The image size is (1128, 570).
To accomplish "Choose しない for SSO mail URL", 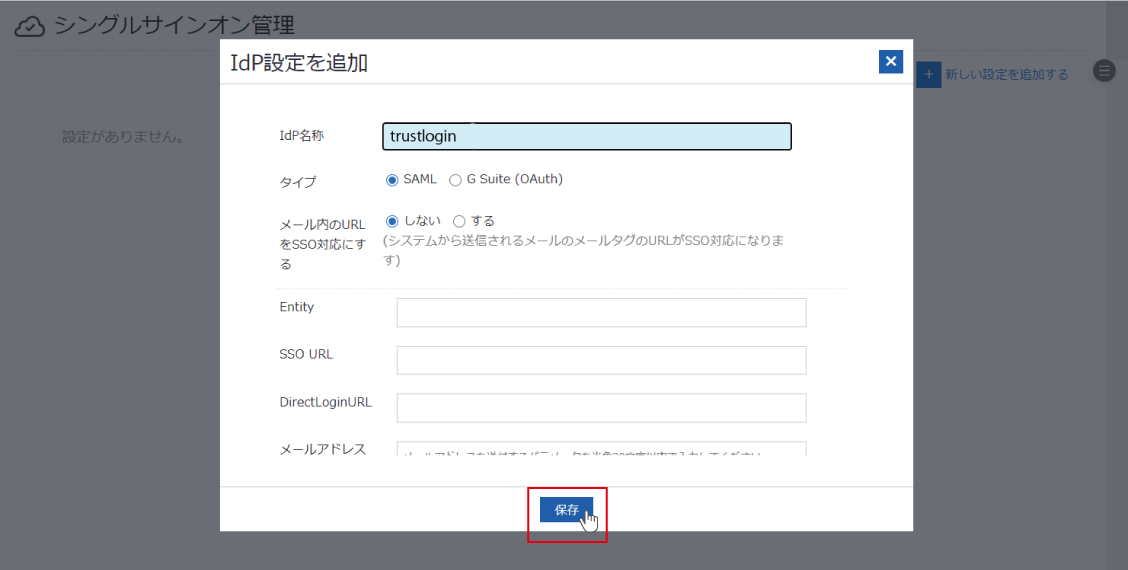I will (392, 221).
